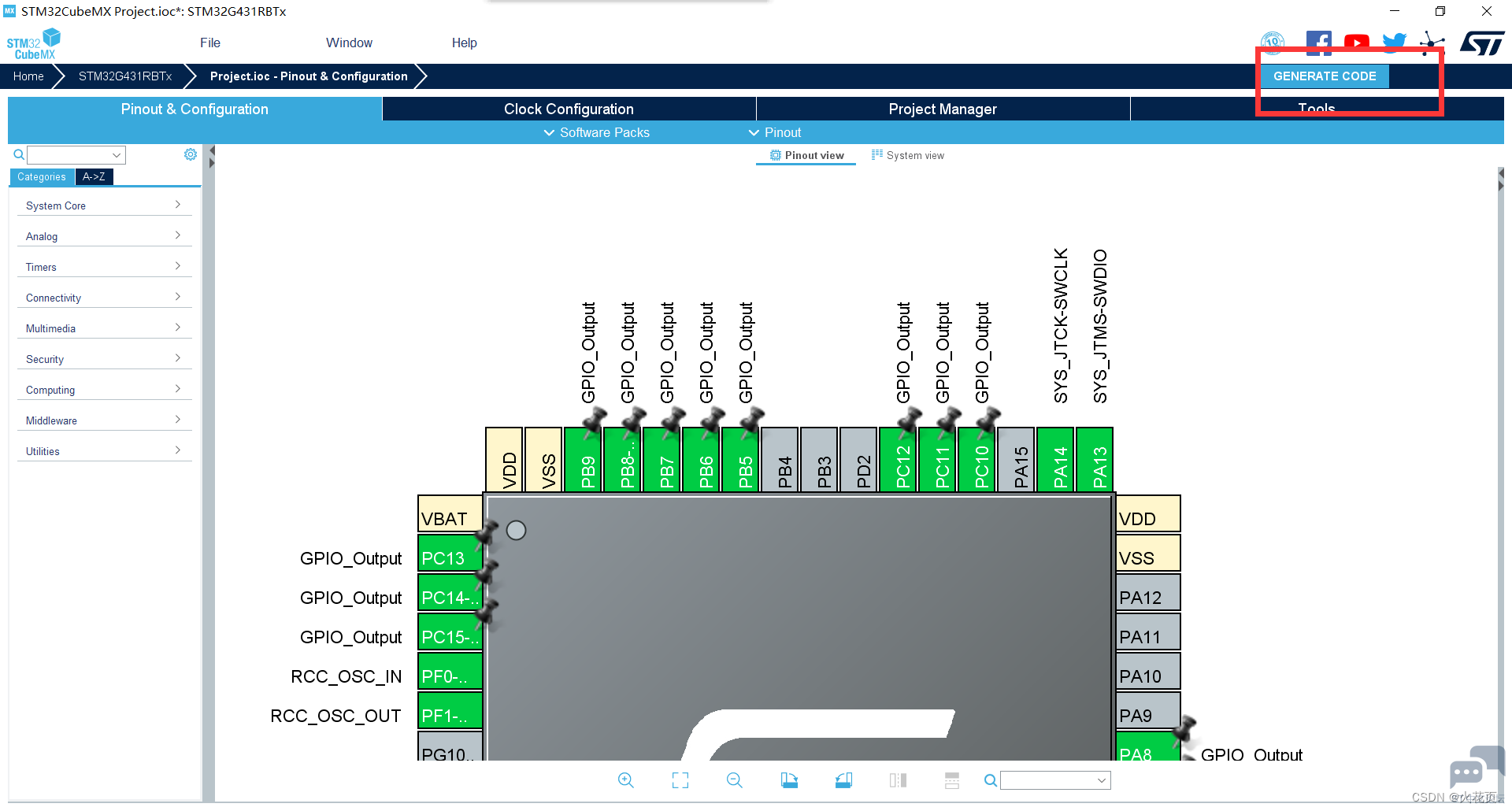Click the zoom in magnifier icon
The width and height of the screenshot is (1512, 811).
pyautogui.click(x=626, y=780)
